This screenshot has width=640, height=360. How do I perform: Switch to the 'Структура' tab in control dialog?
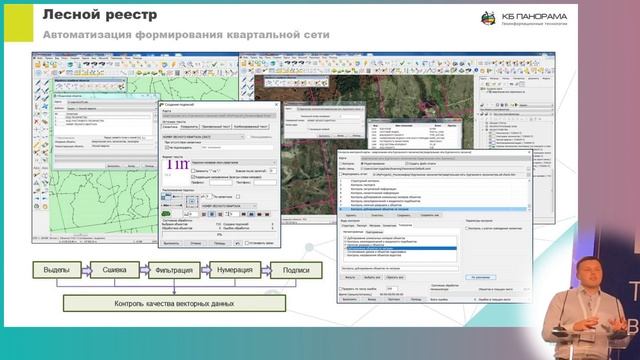[348, 226]
